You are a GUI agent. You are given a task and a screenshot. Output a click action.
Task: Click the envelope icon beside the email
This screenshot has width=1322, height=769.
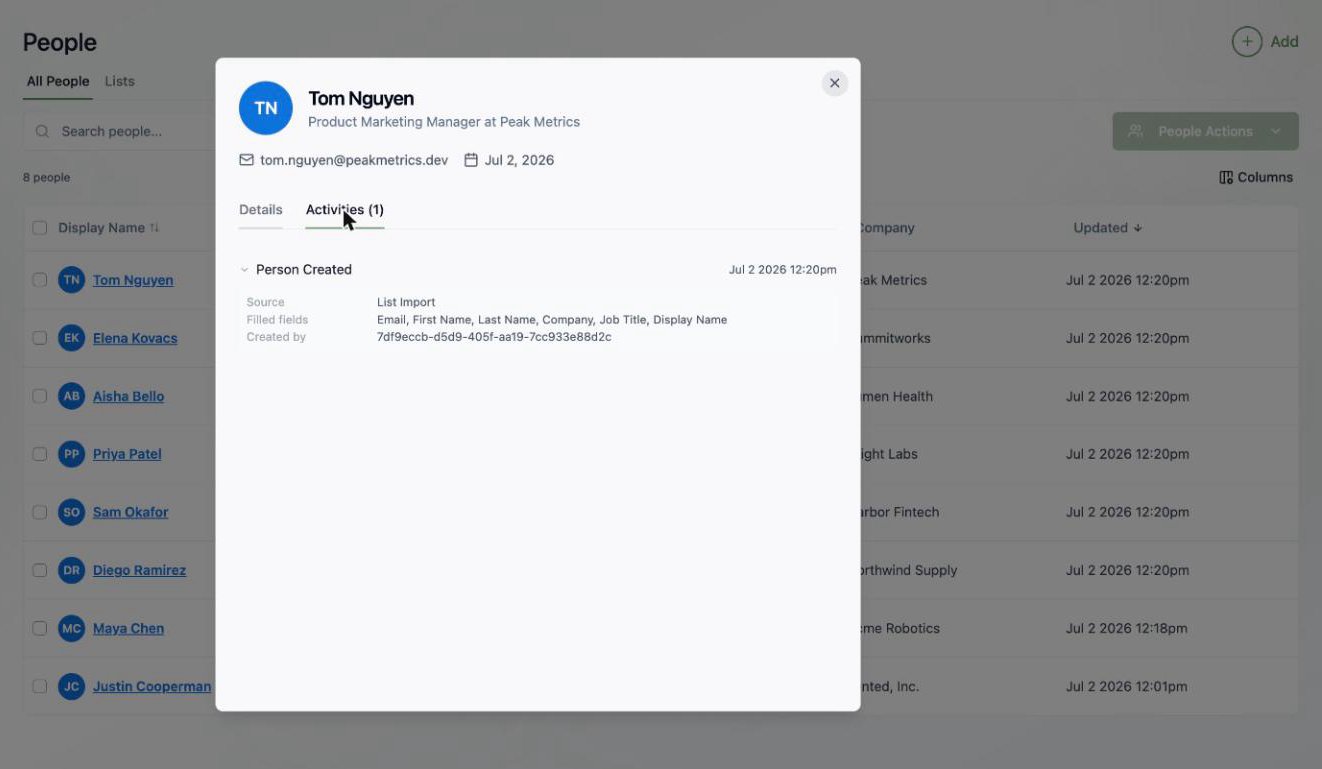(246, 160)
